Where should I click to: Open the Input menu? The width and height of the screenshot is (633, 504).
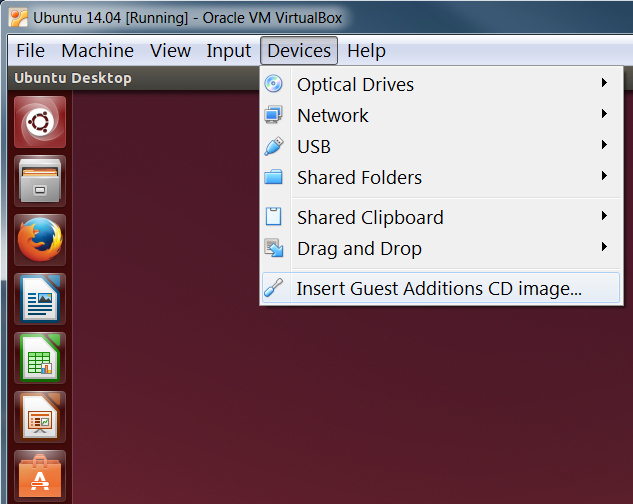pyautogui.click(x=228, y=51)
